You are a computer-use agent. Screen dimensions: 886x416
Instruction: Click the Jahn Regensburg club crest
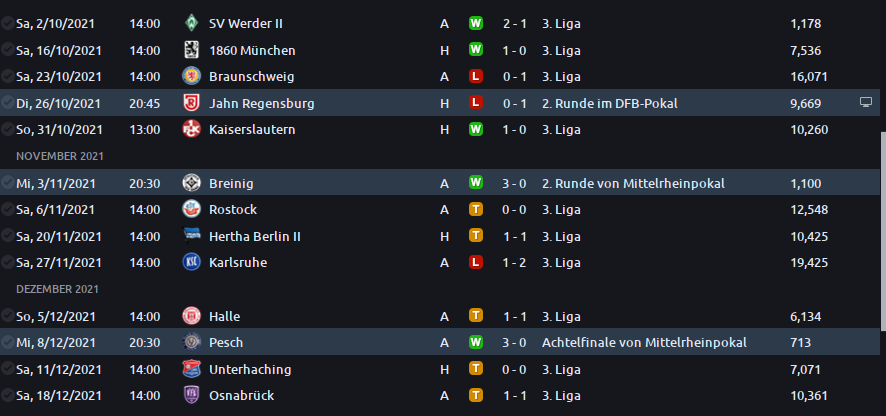click(191, 103)
